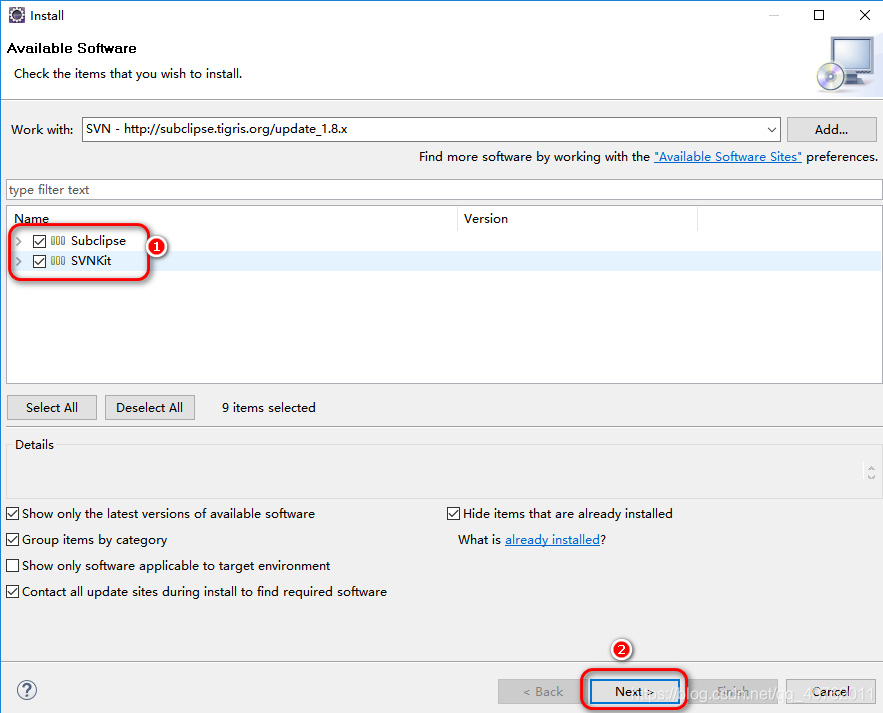
Task: Click the Cancel button
Action: pyautogui.click(x=831, y=691)
